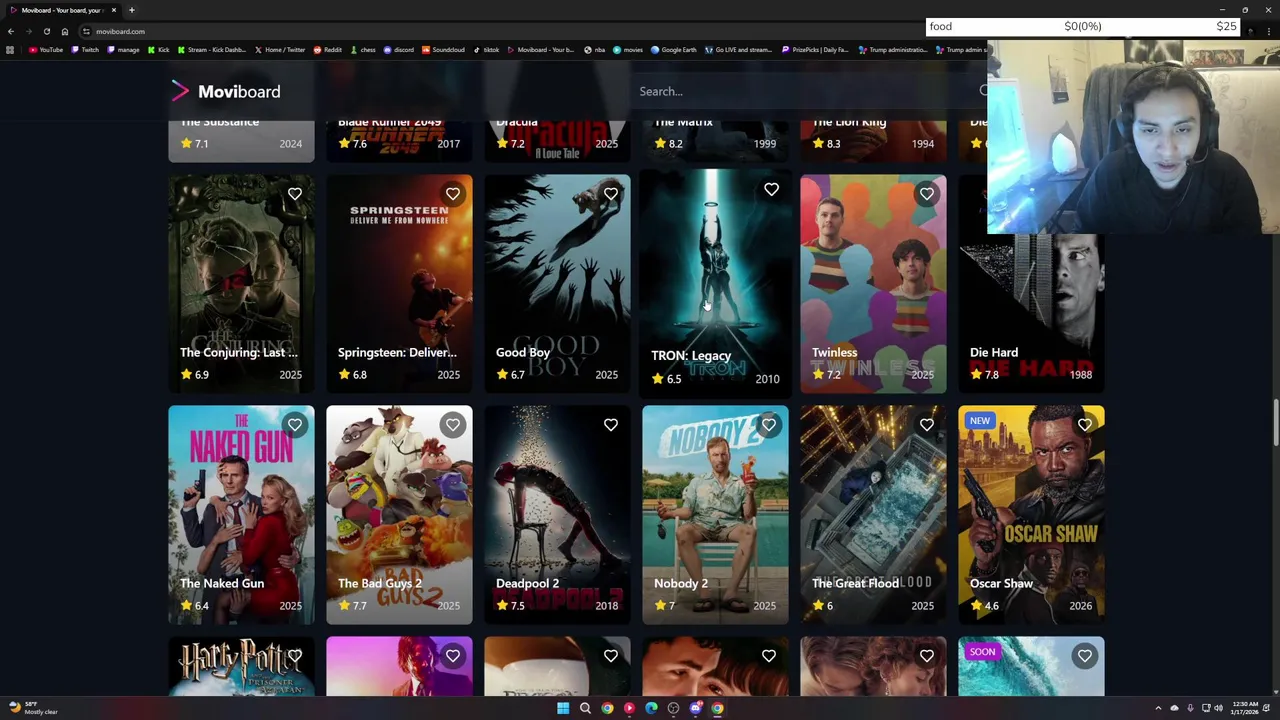The width and height of the screenshot is (1280, 720).
Task: Open the Kick bookmark
Action: 159,50
